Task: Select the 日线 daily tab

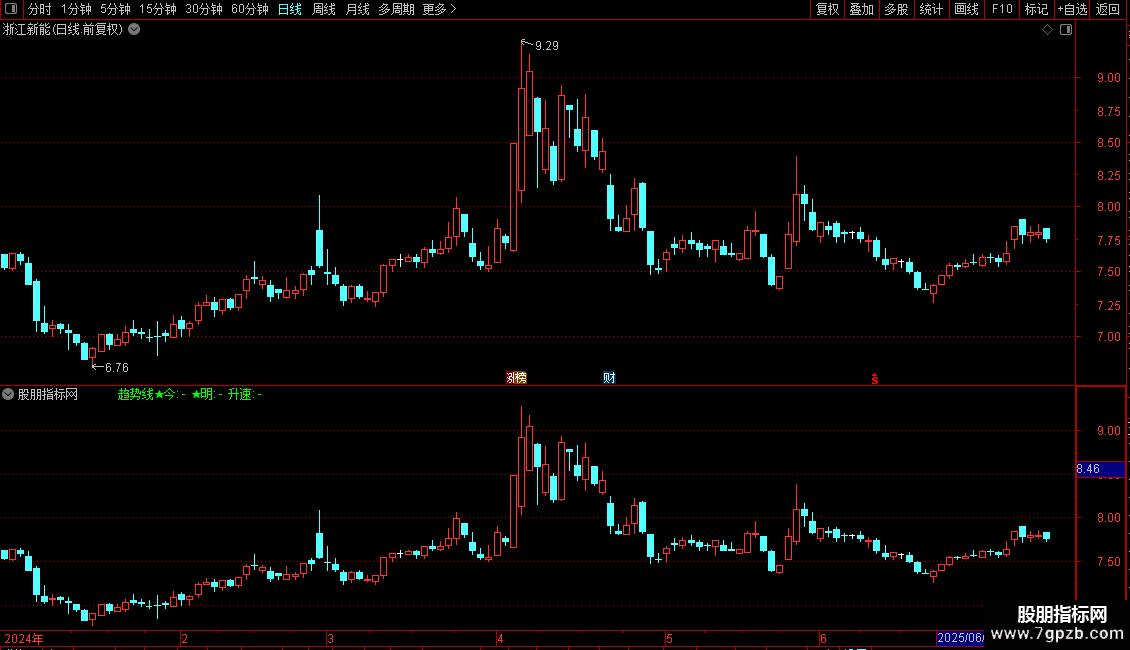Action: (x=290, y=9)
